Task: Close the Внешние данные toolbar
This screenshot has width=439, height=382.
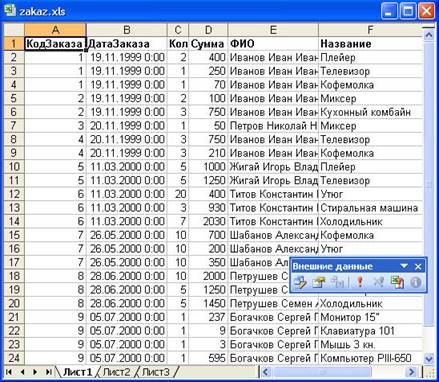Action: coord(418,266)
